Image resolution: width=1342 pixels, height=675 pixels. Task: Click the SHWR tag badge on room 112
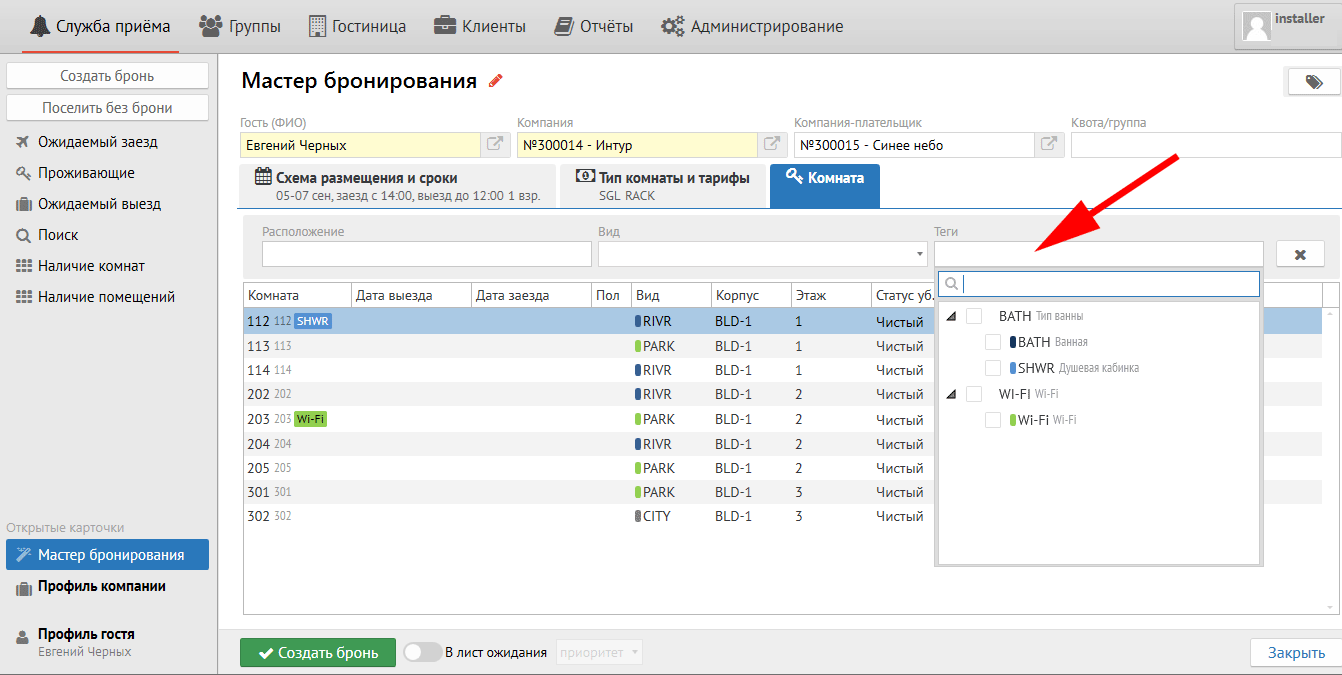pos(313,321)
